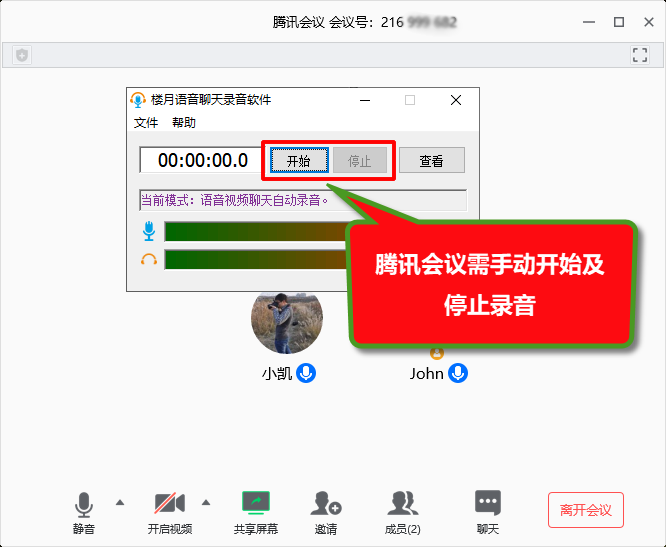Expand audio options arrow beside 静音

coord(120,503)
